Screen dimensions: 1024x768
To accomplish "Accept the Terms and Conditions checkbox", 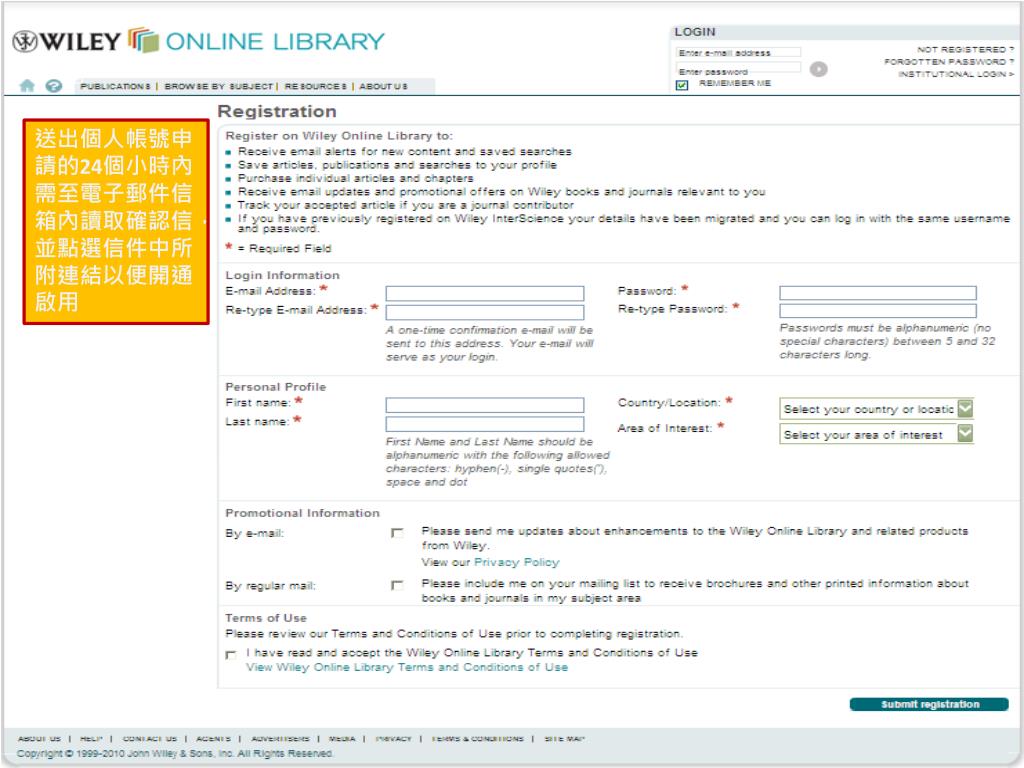I will click(x=231, y=654).
